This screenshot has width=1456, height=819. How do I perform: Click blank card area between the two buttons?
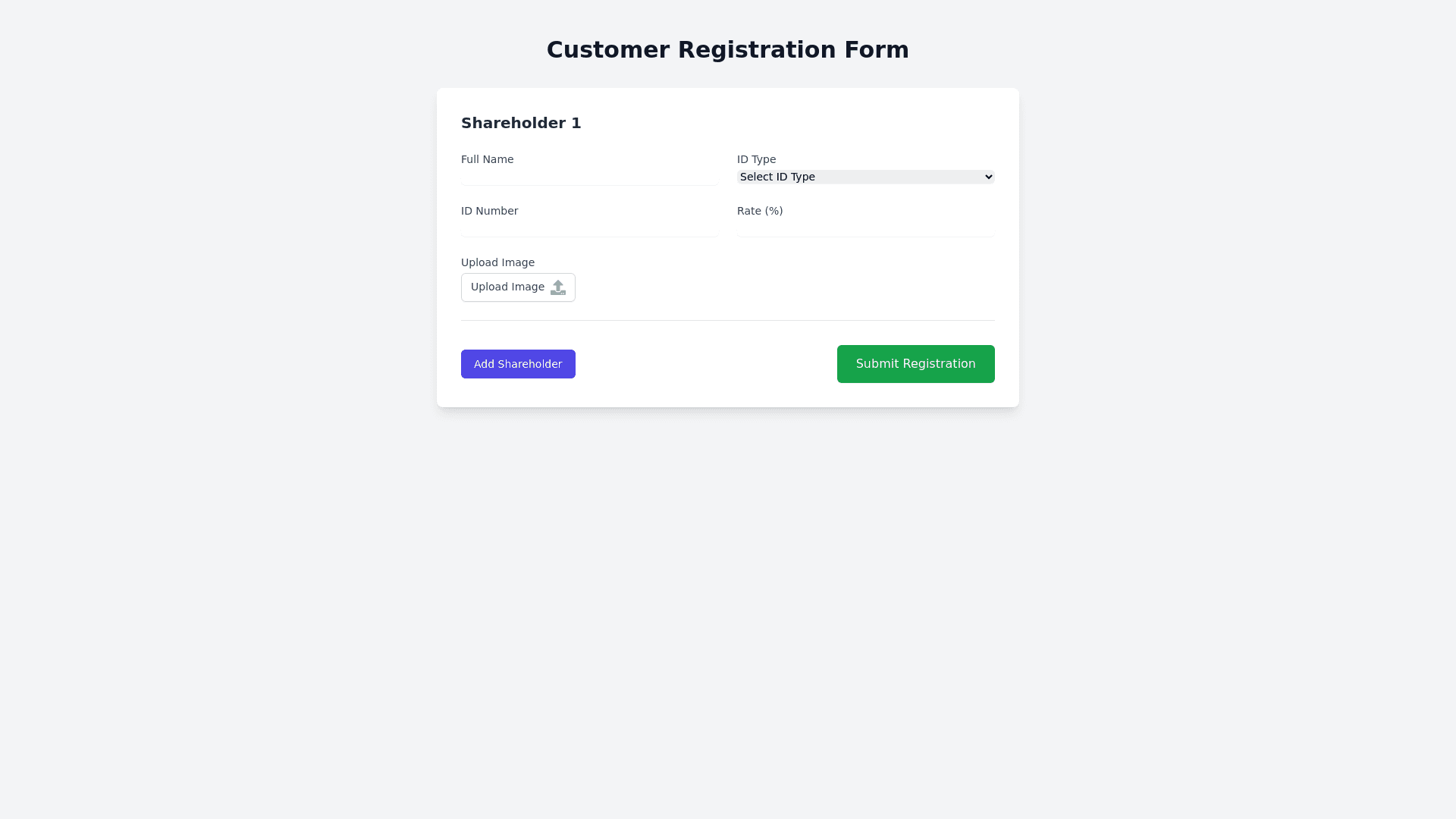point(705,364)
